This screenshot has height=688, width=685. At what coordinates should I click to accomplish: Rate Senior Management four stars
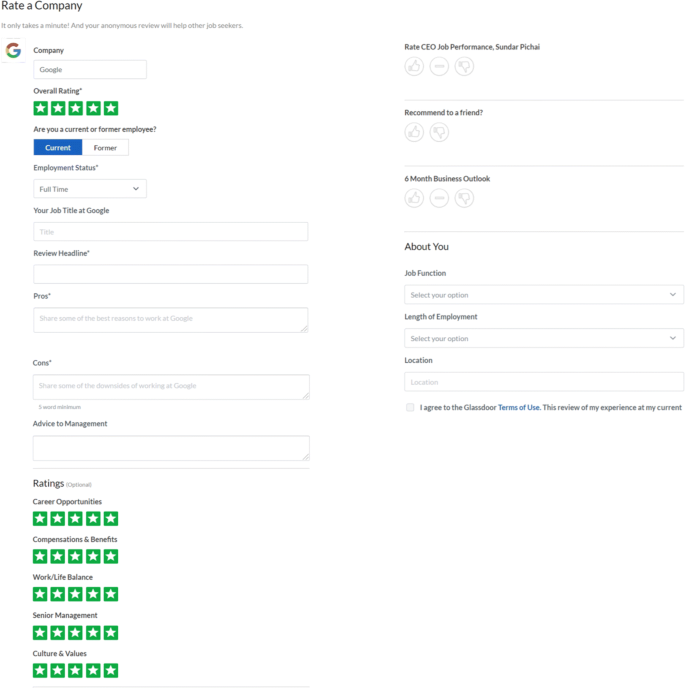coord(93,633)
